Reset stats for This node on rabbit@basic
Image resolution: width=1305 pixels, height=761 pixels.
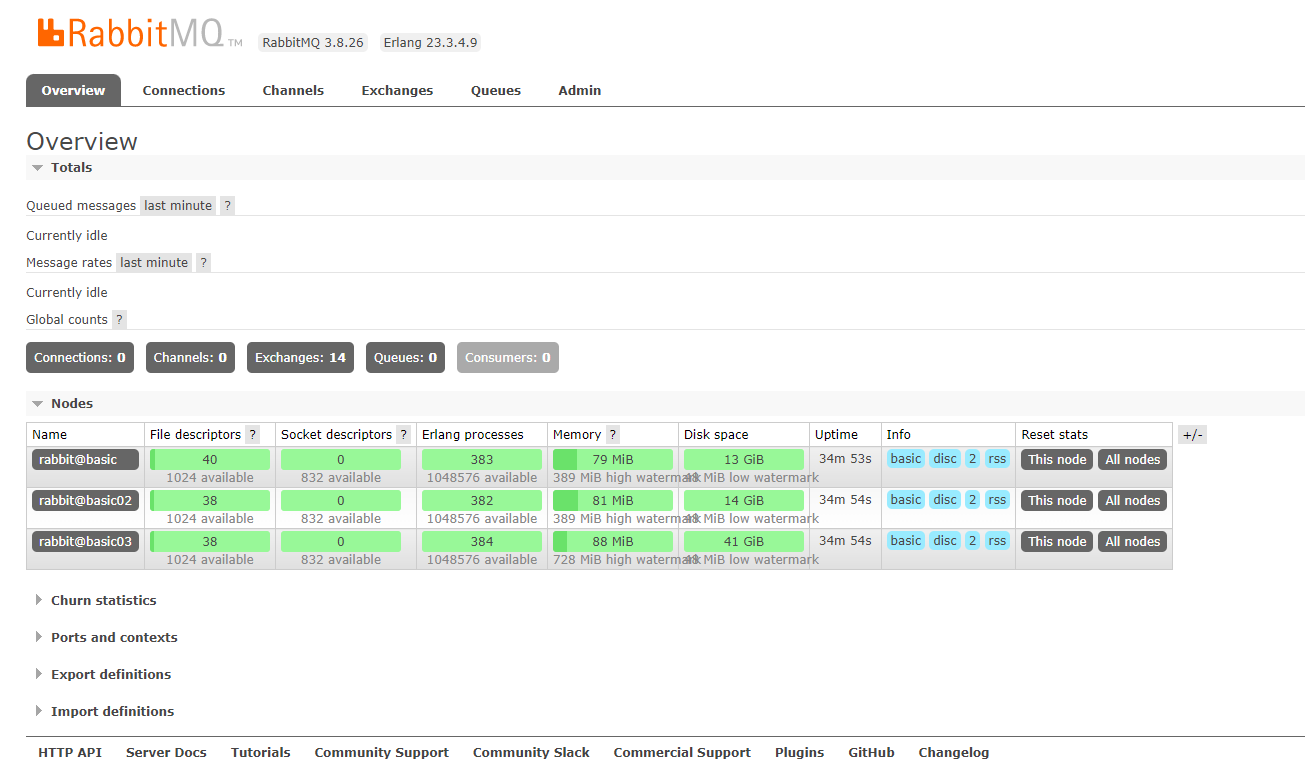(1057, 459)
